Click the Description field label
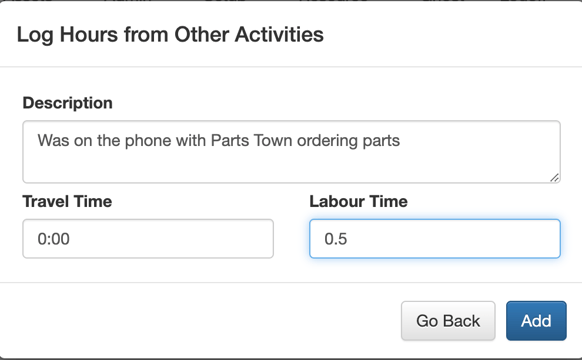 (x=68, y=103)
